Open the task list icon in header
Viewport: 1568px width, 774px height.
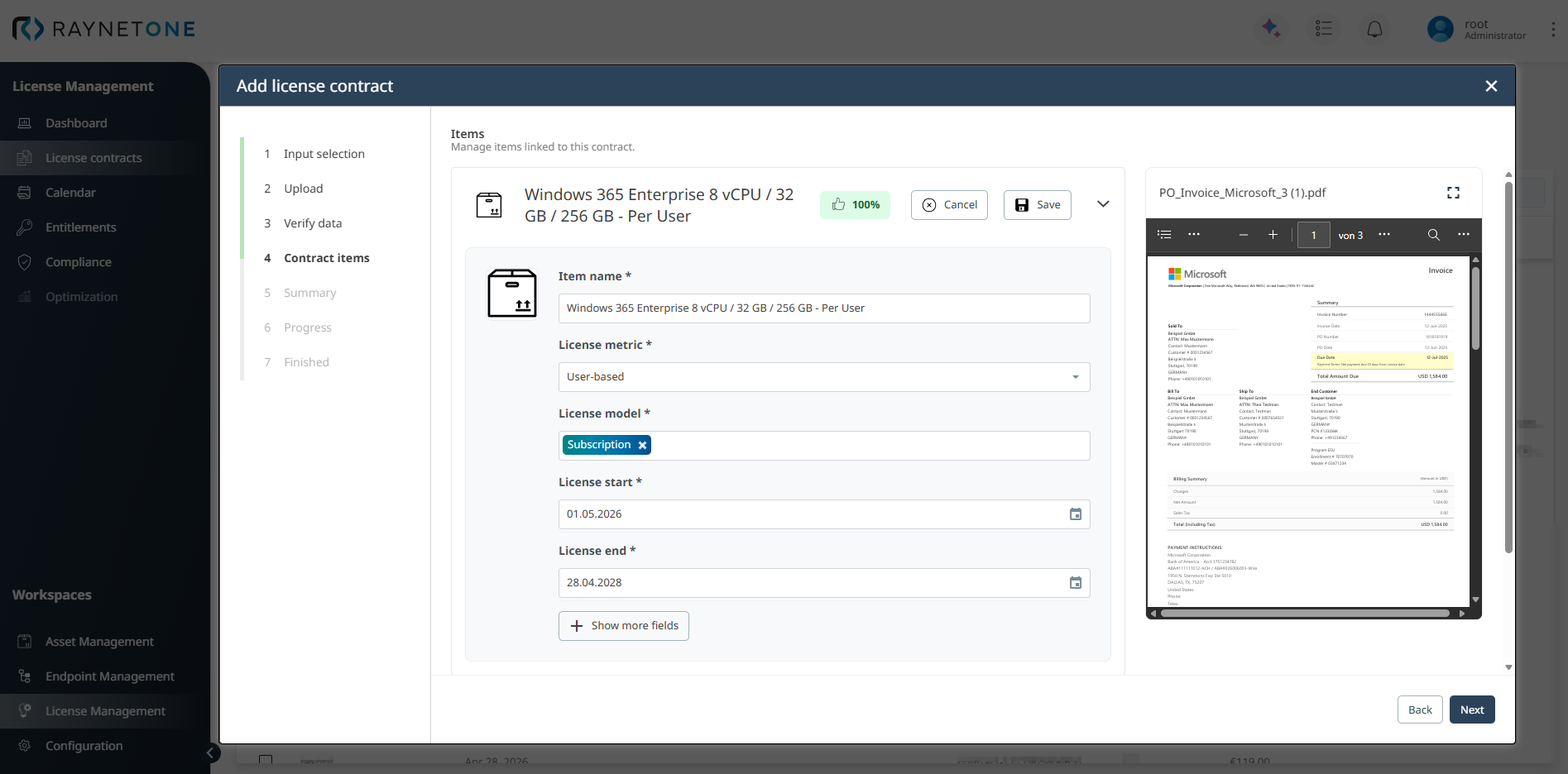(1323, 28)
